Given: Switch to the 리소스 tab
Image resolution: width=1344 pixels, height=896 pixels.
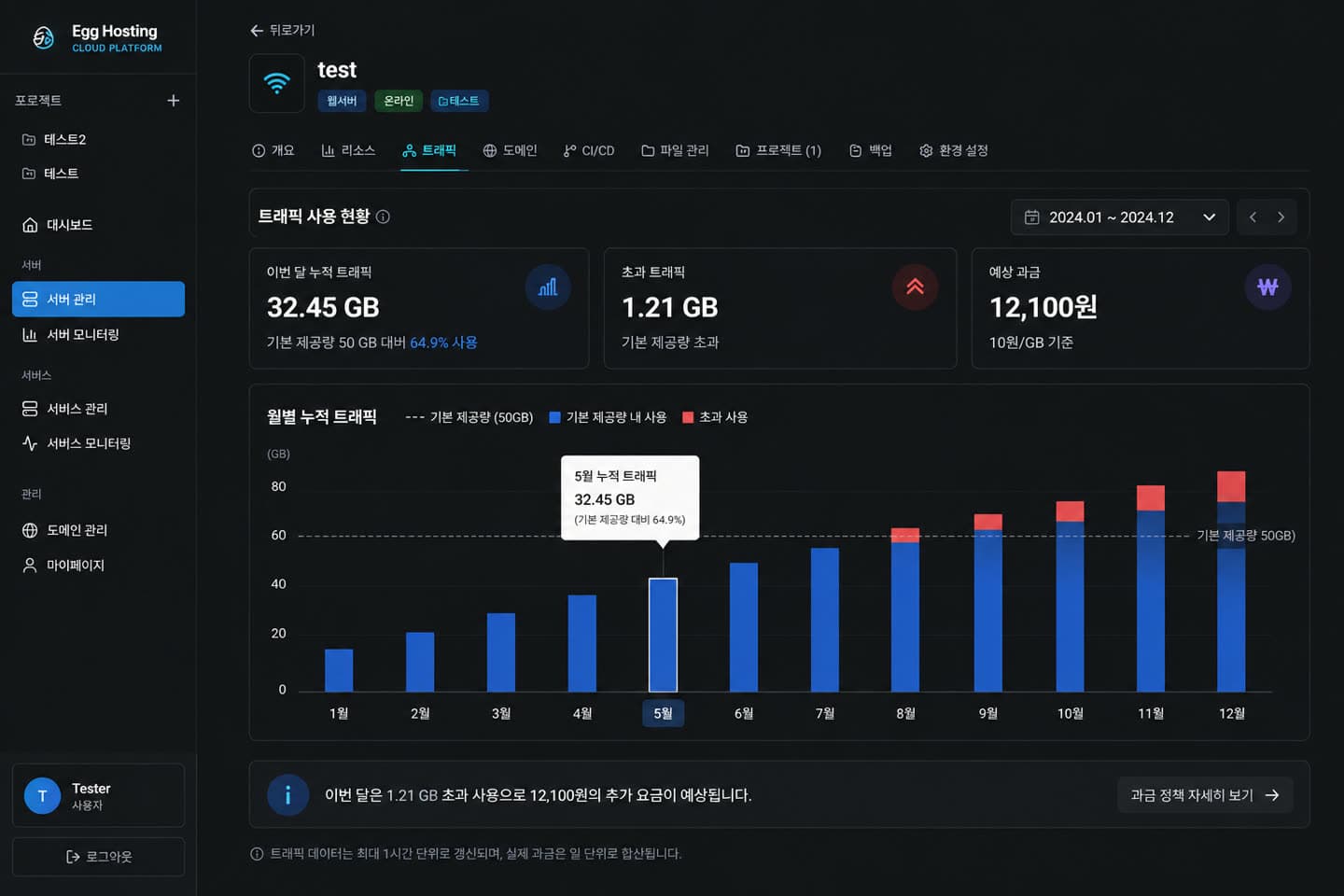Looking at the screenshot, I should tap(348, 150).
